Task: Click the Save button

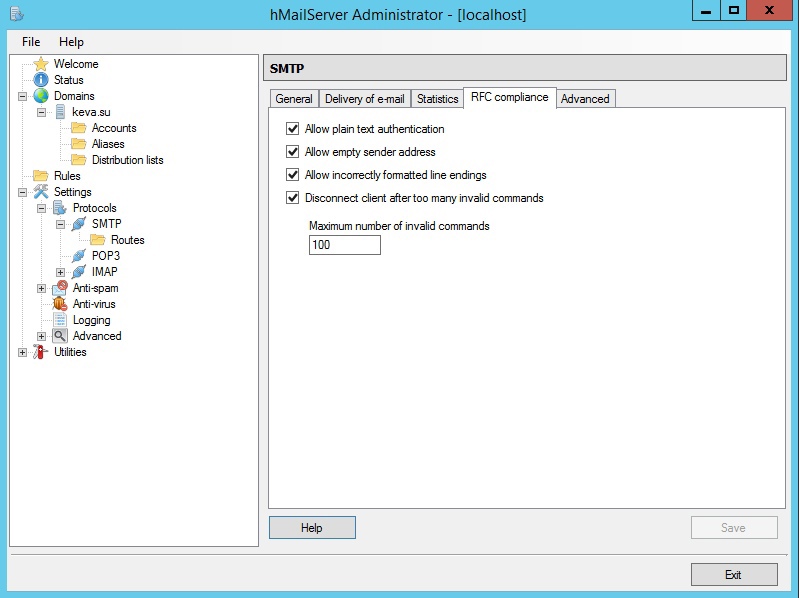Action: click(734, 528)
